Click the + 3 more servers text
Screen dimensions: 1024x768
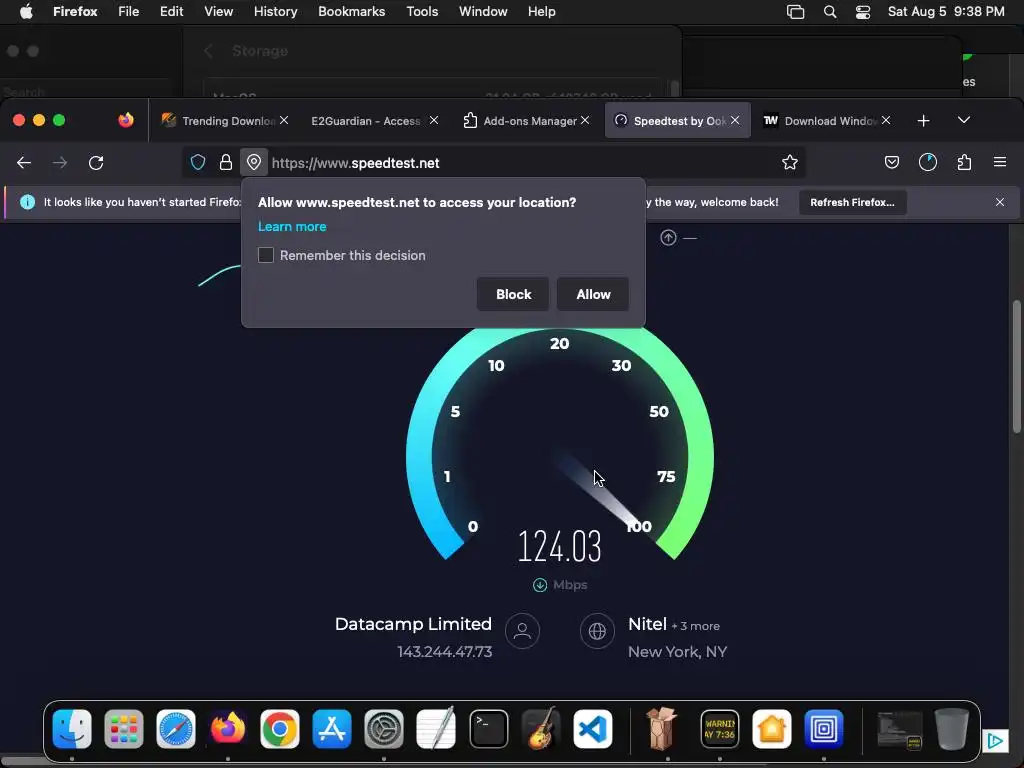pyautogui.click(x=696, y=626)
